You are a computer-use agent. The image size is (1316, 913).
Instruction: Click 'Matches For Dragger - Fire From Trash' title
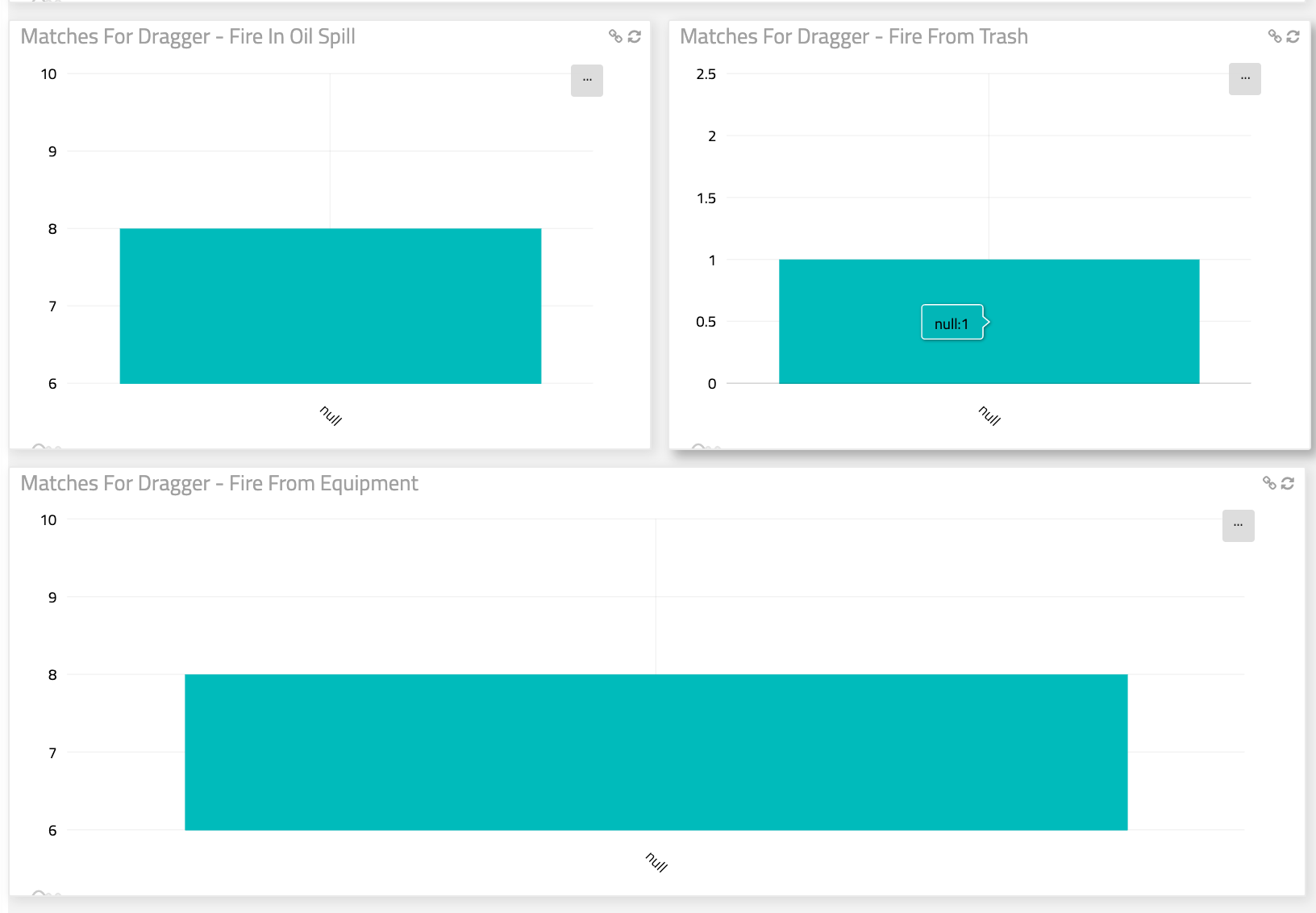click(854, 37)
